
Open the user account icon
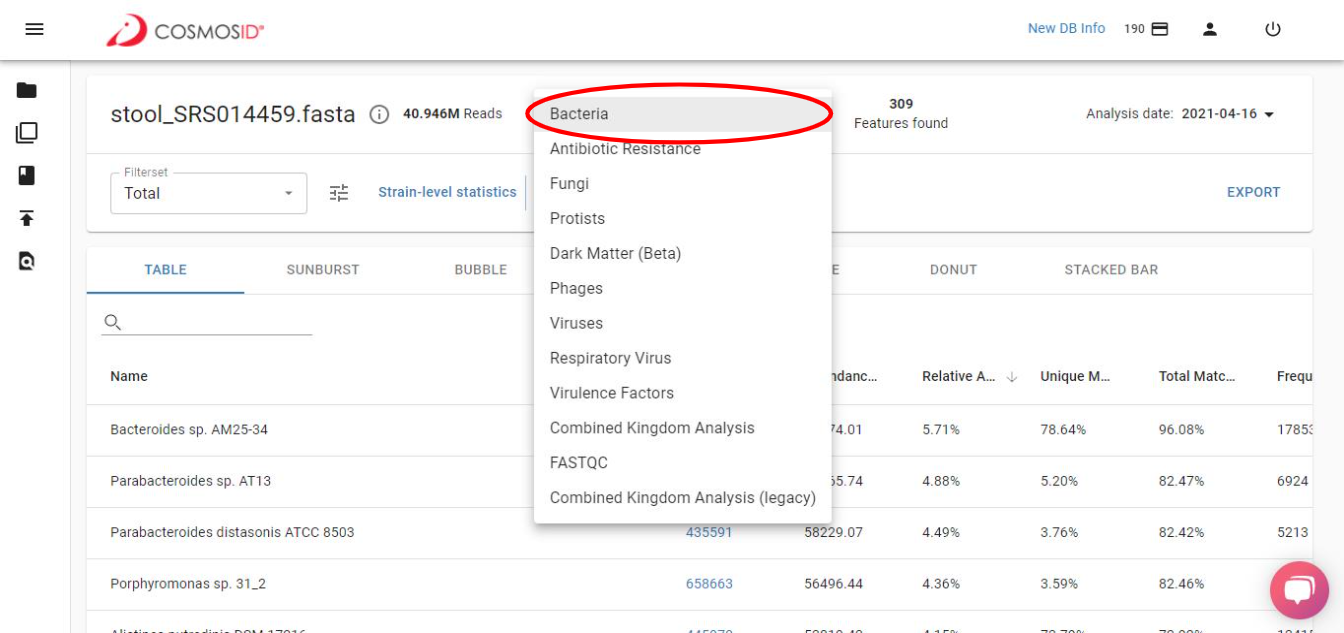(x=1210, y=29)
